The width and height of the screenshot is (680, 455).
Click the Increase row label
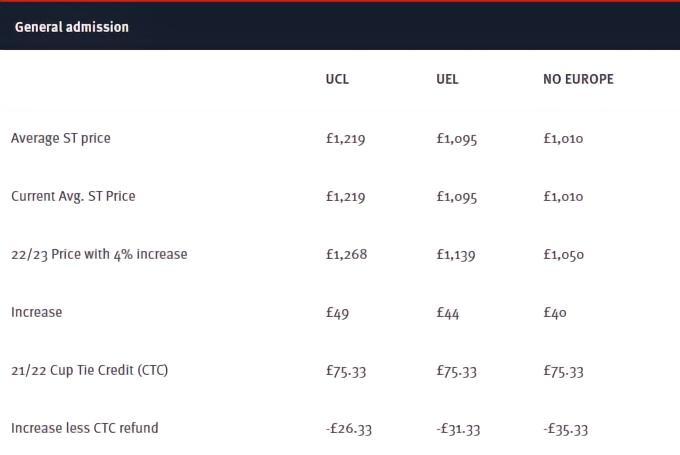tap(37, 312)
